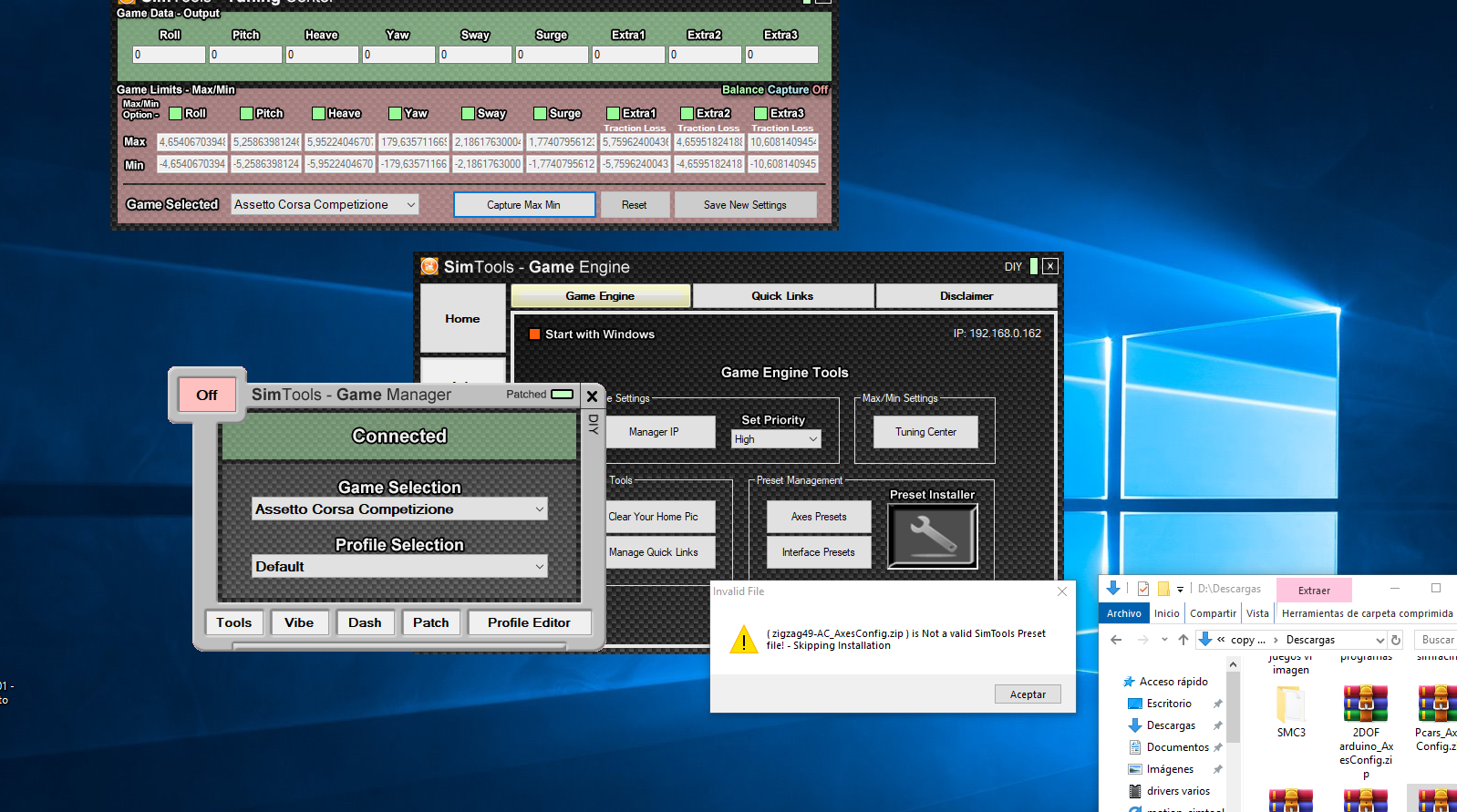
Task: Open the Profile Selection dropdown
Action: coord(399,567)
